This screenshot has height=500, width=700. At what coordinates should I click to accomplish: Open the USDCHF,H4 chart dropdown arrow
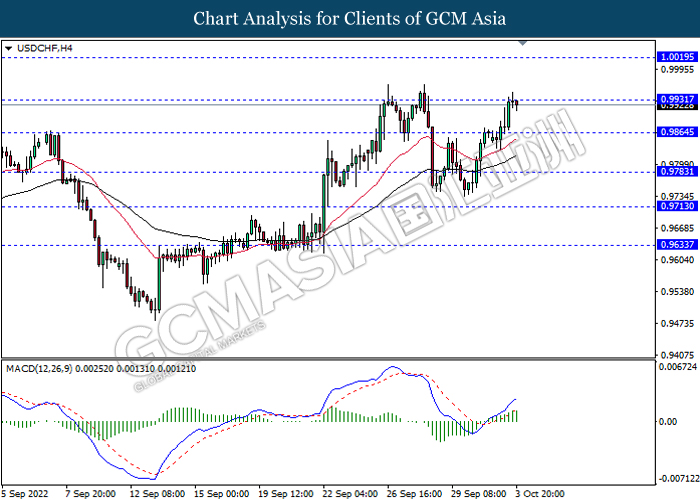(x=8, y=48)
